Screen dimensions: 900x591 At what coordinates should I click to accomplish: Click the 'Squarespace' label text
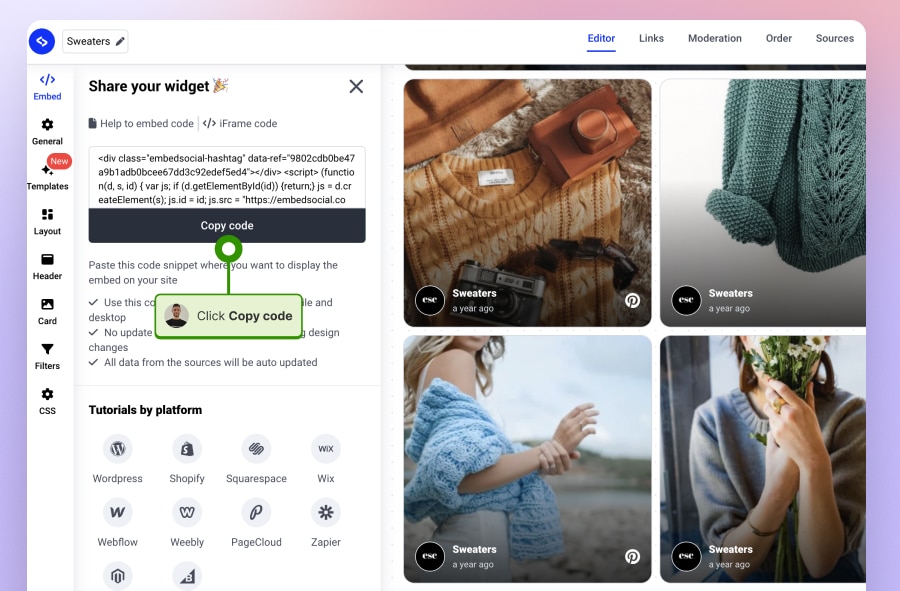pos(256,479)
